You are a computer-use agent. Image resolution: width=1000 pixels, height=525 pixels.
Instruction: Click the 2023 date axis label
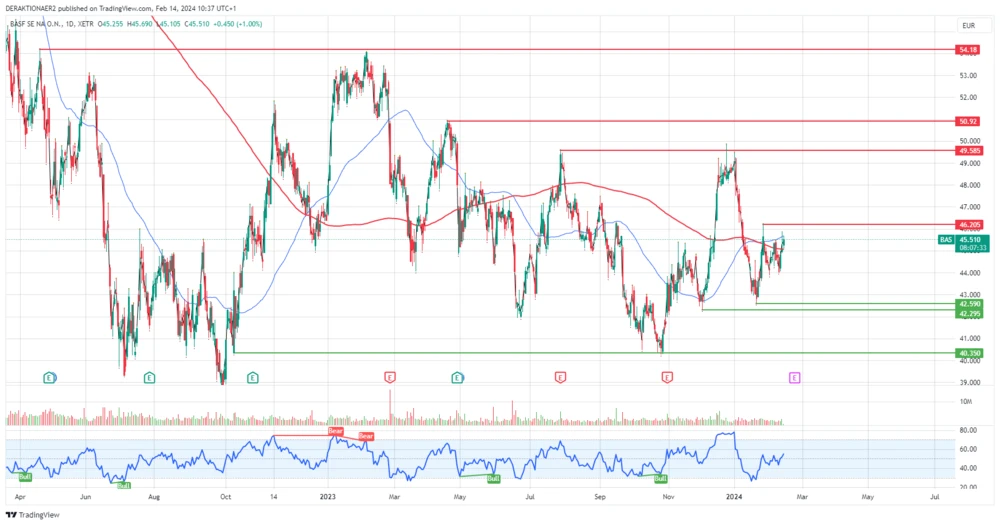point(328,496)
